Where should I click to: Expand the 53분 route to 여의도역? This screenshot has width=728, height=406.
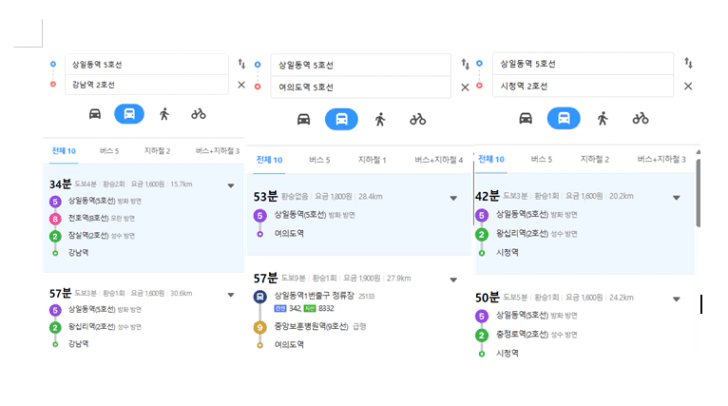[454, 198]
